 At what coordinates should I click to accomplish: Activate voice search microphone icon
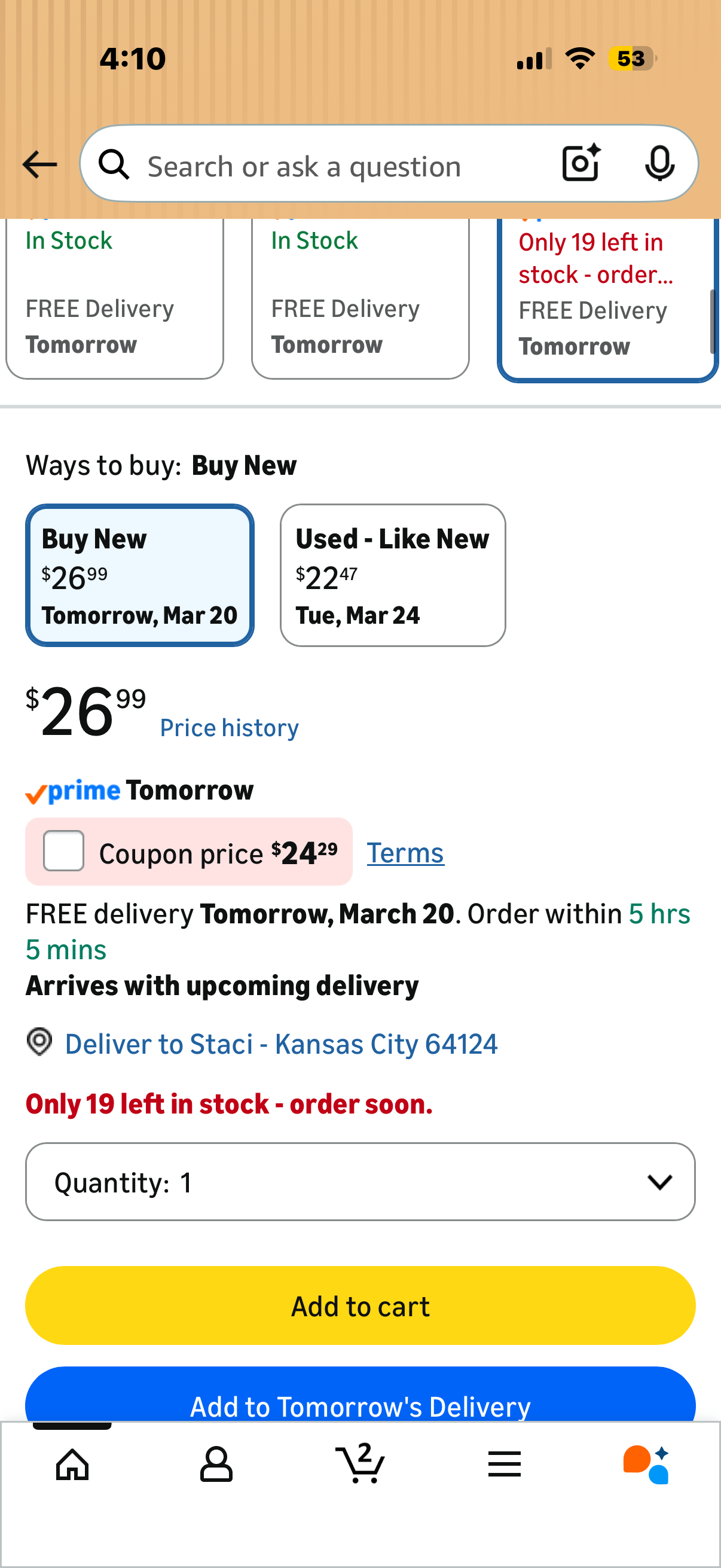(659, 163)
